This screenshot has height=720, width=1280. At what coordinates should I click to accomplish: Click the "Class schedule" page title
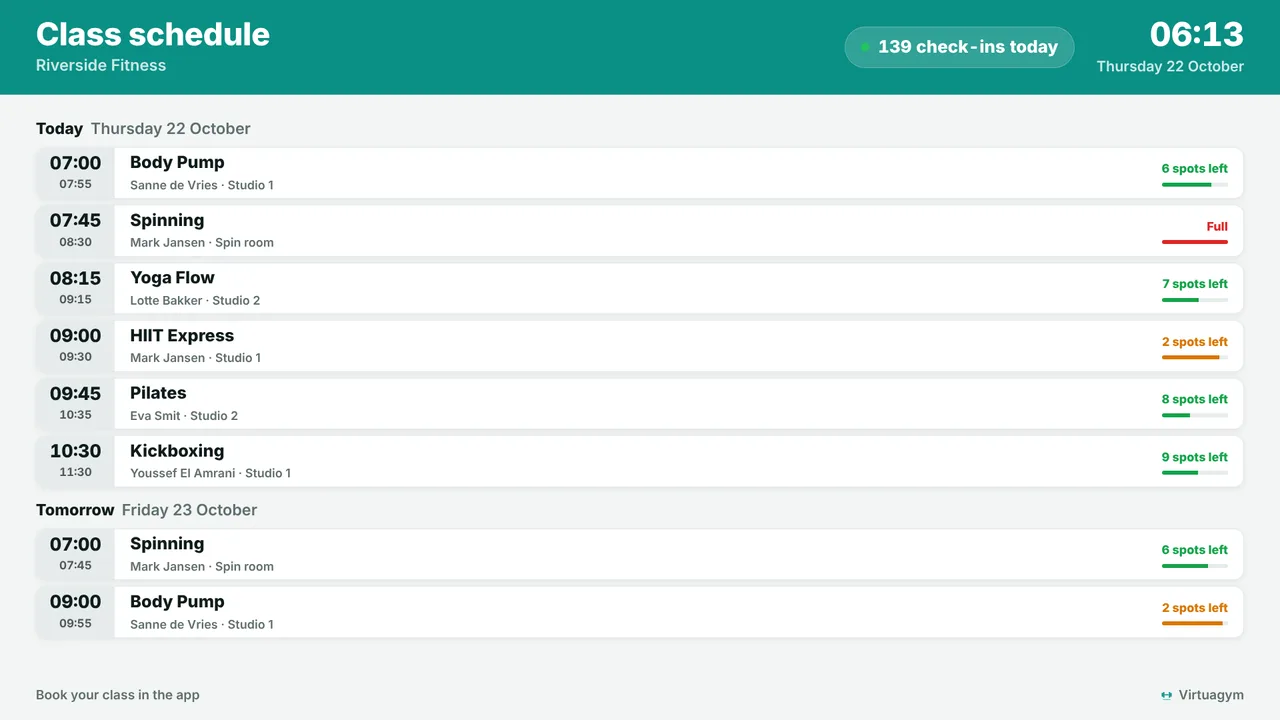153,34
